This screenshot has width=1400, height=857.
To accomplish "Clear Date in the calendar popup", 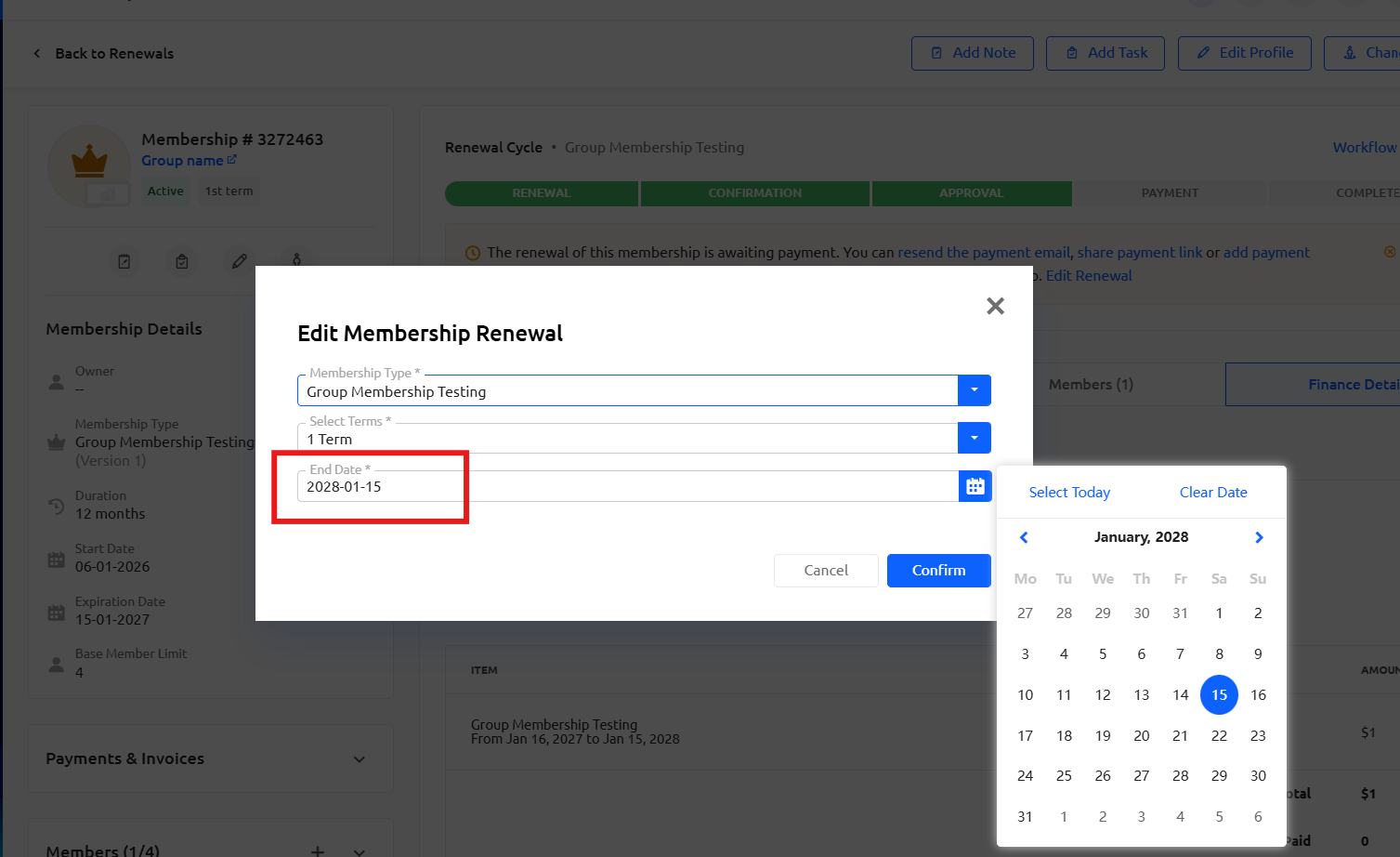I will 1213,493.
